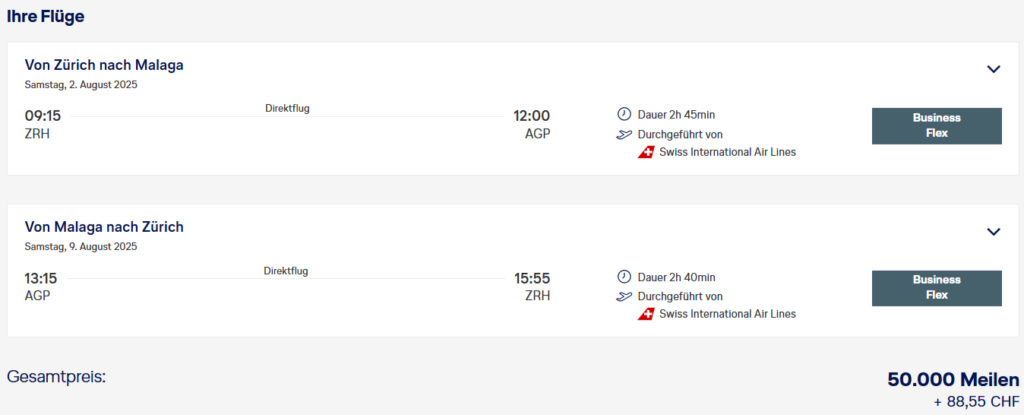Click the clock icon for the Malaga–Zürich flight

625,277
